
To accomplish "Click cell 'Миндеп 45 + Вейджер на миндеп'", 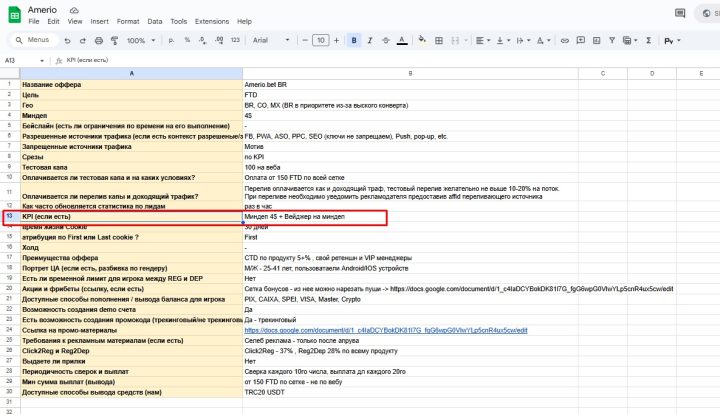I will coord(411,217).
